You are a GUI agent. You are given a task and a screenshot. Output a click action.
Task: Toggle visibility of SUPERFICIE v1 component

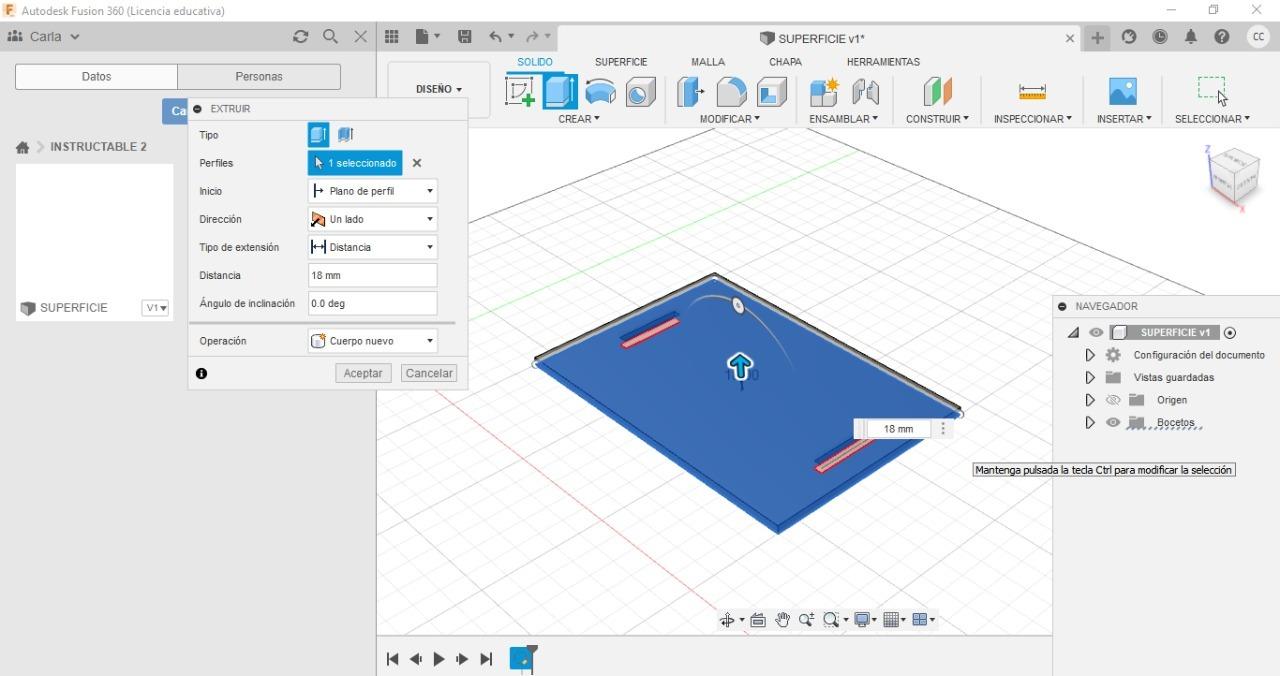[1096, 333]
